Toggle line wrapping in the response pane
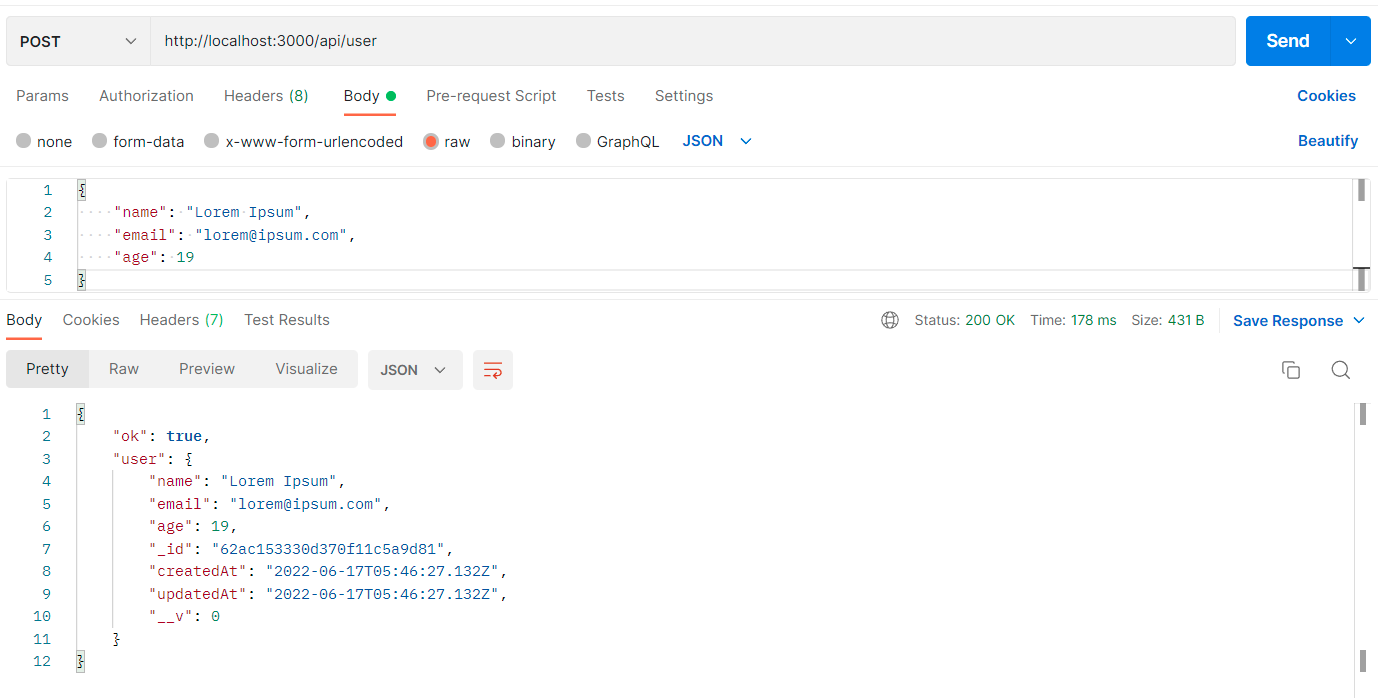Viewport: 1378px width, 698px height. tap(492, 370)
